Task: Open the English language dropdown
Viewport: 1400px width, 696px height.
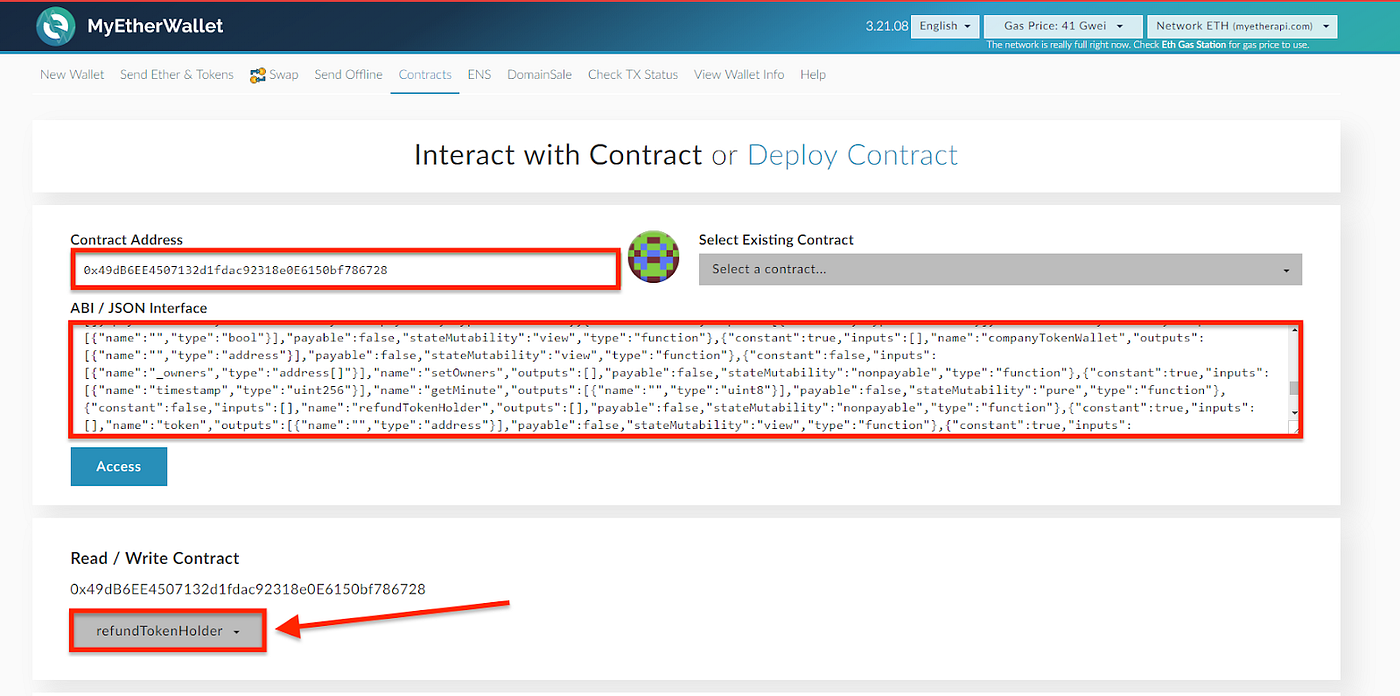Action: pyautogui.click(x=945, y=26)
